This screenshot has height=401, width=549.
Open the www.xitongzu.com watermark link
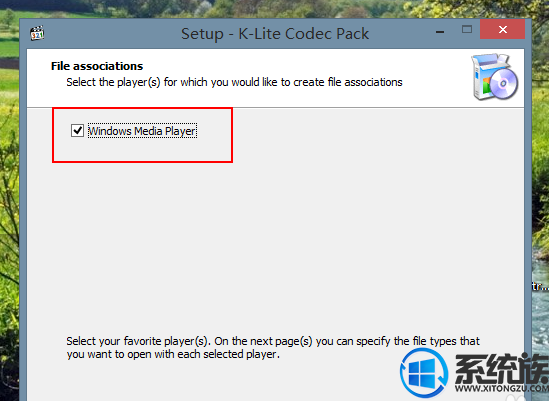click(x=501, y=388)
